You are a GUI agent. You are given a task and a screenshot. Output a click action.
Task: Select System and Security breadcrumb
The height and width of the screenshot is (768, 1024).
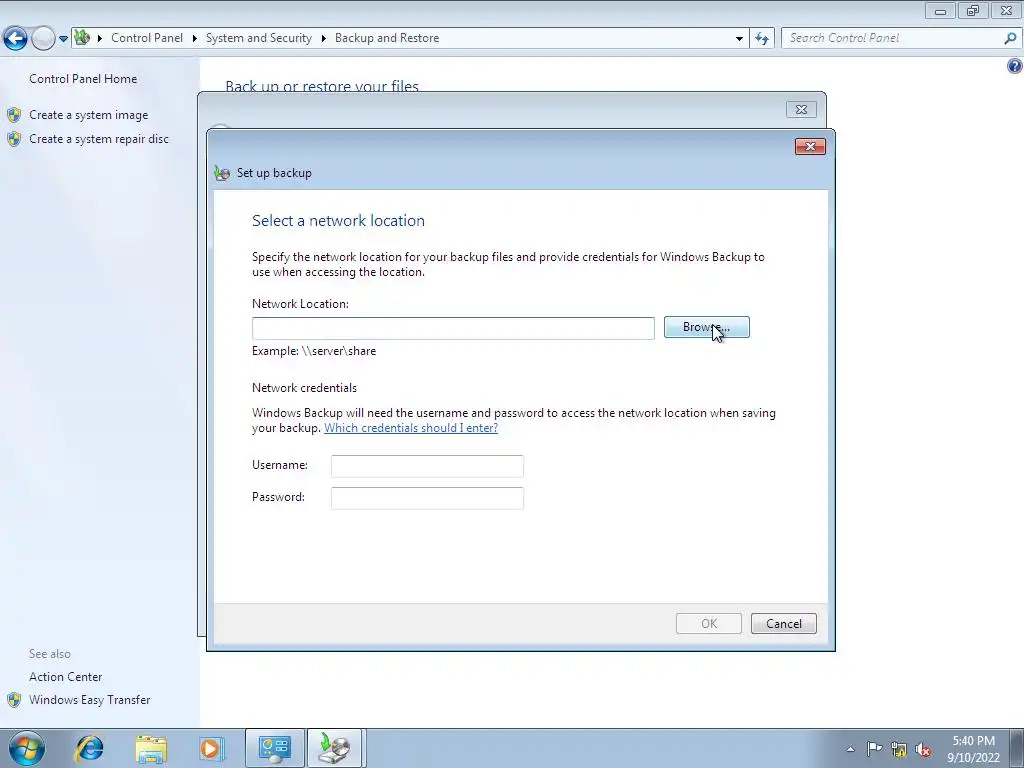(x=259, y=38)
